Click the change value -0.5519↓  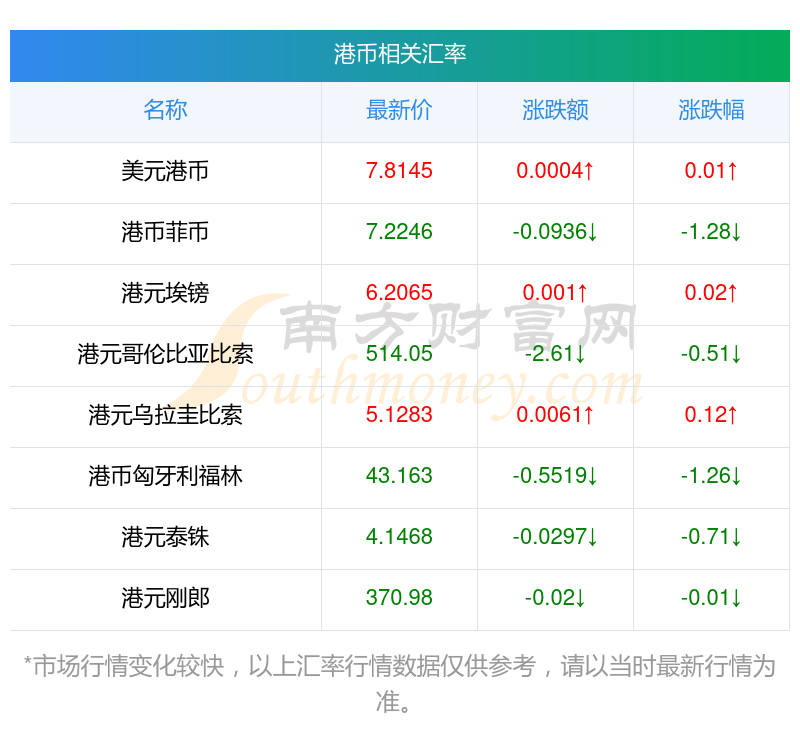(555, 476)
